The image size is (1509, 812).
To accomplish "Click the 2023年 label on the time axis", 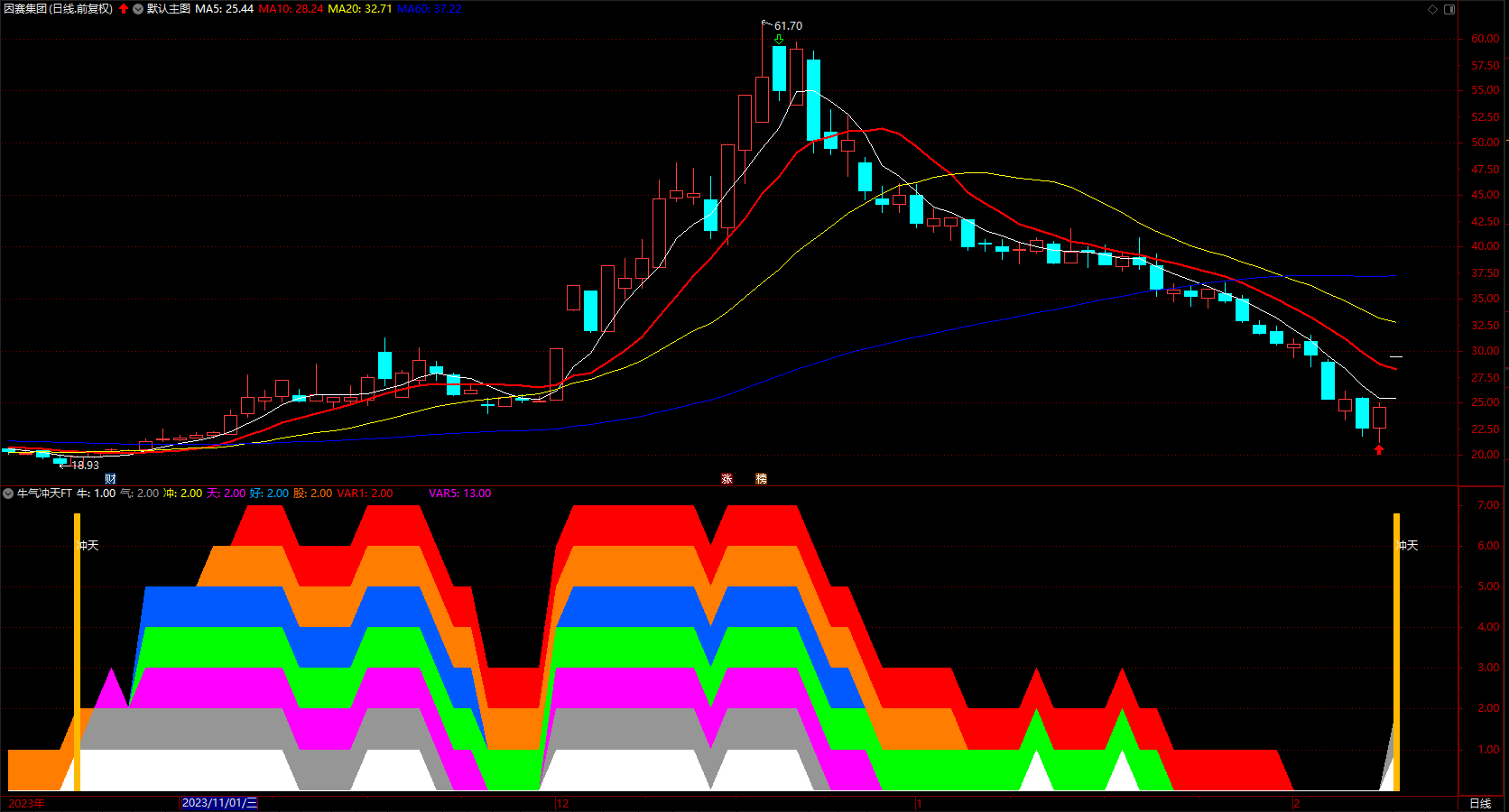I will tap(26, 803).
